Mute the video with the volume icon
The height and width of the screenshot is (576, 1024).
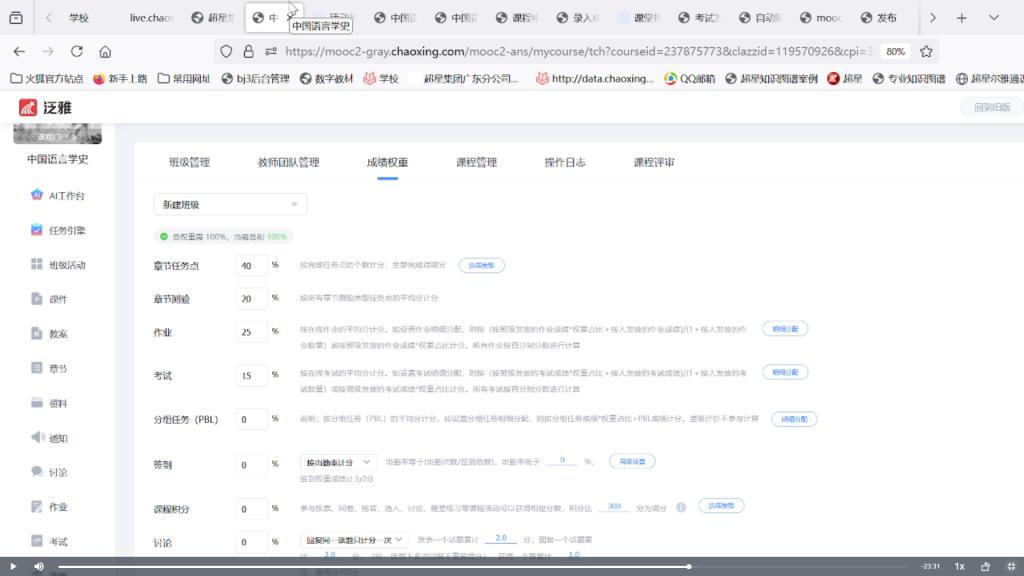click(39, 566)
